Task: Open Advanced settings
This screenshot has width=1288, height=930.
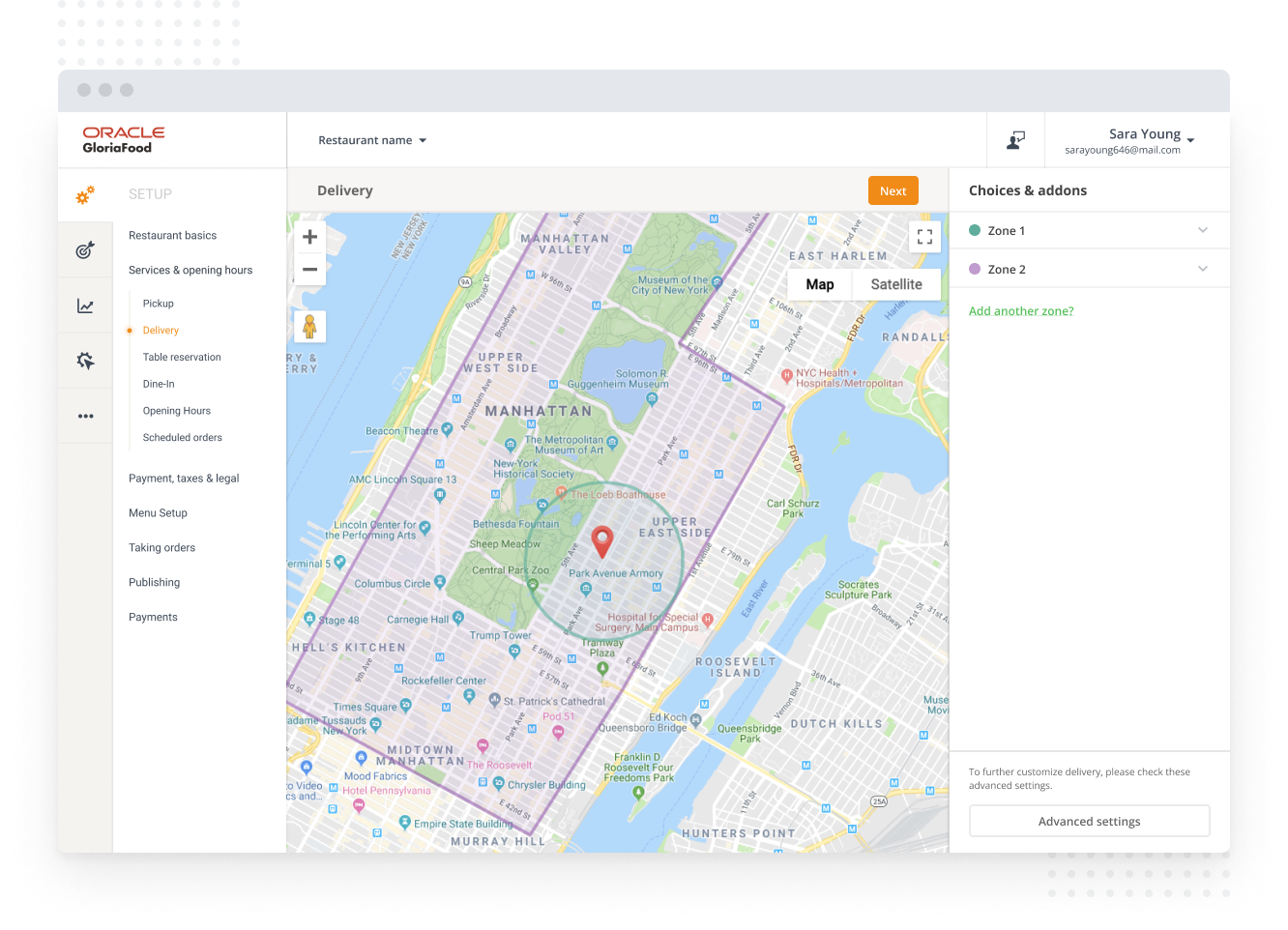Action: coord(1090,821)
